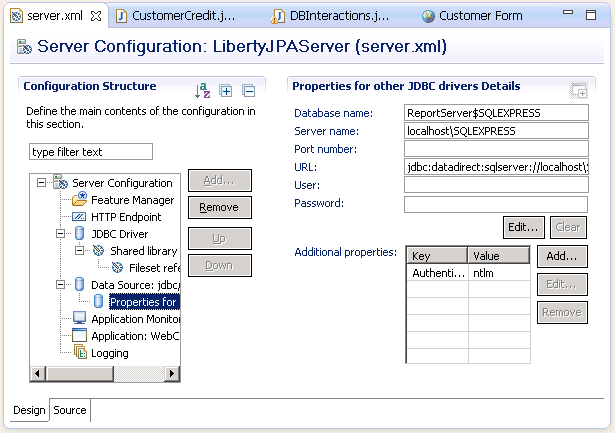Screen dimensions: 615x433
Task: Select the HTTP Endpoint node
Action: [x=126, y=217]
